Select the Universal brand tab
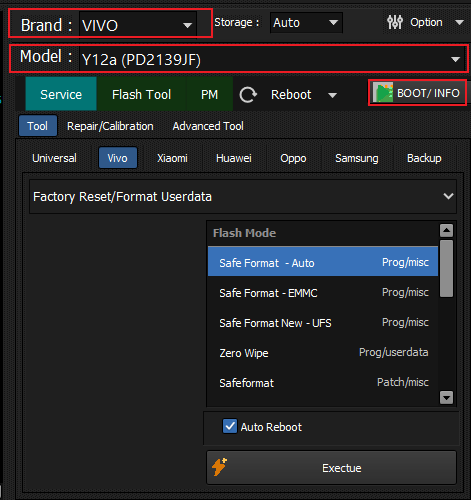This screenshot has height=500, width=471. pyautogui.click(x=54, y=158)
